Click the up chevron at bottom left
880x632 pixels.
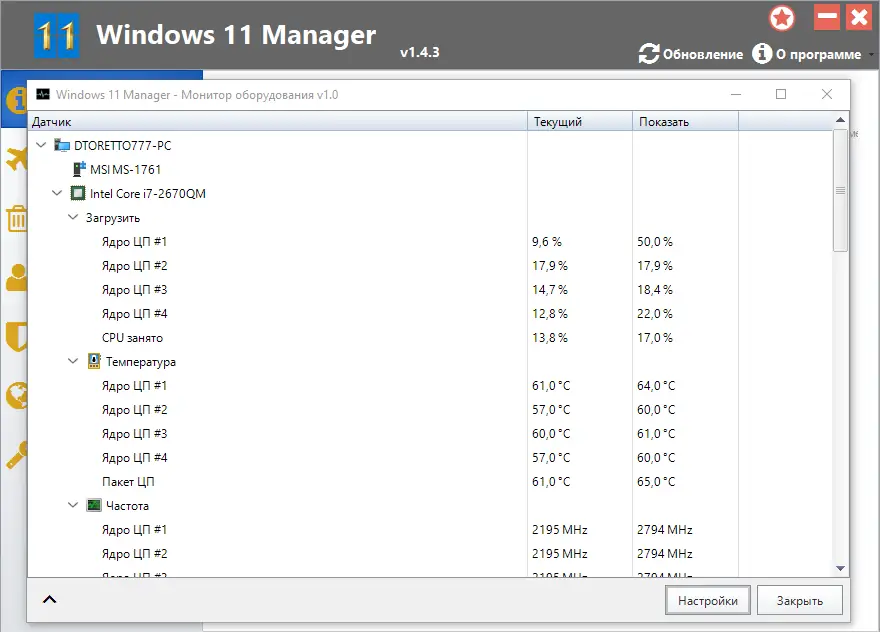click(x=49, y=600)
